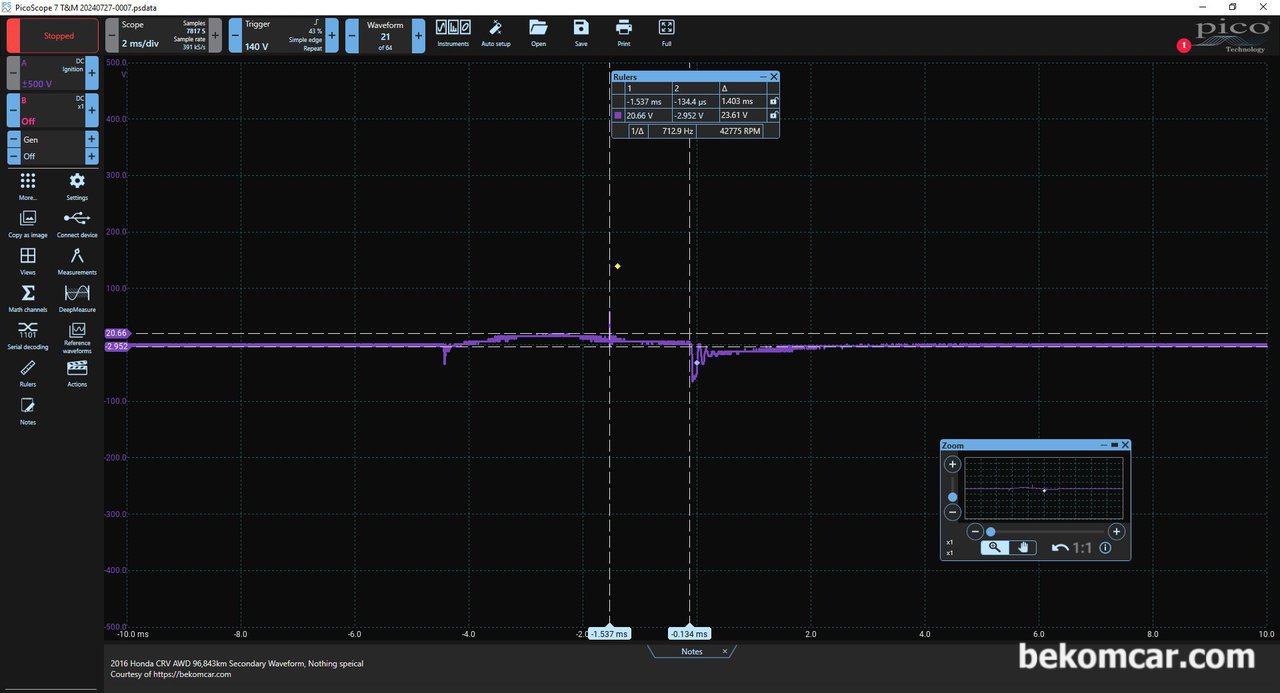Increase timebase with Scope plus
This screenshot has height=693, width=1280.
pos(215,36)
